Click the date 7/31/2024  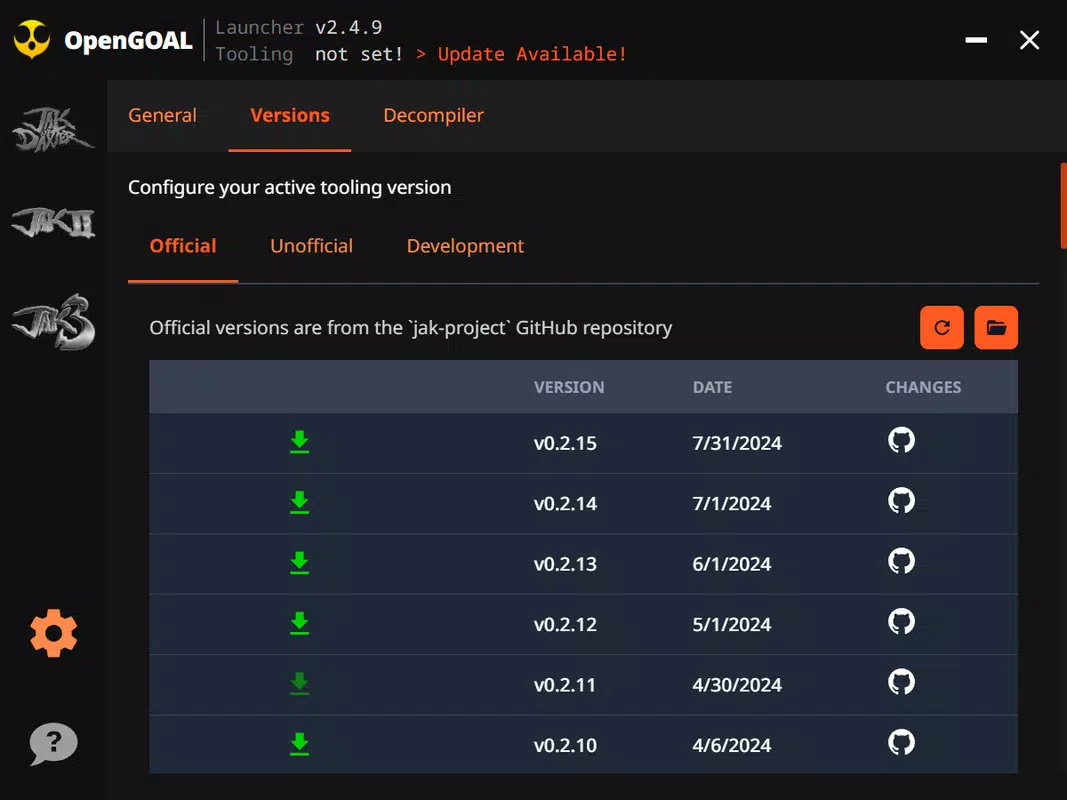(737, 444)
